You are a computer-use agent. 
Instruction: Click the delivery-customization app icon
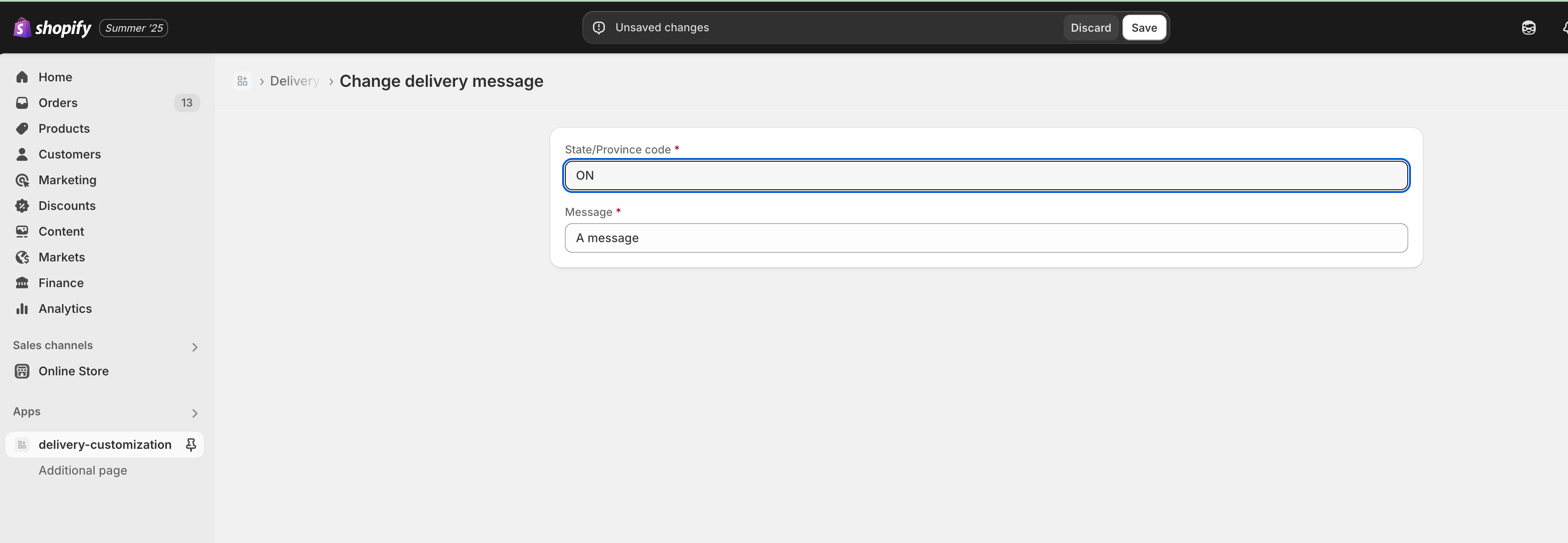click(22, 444)
